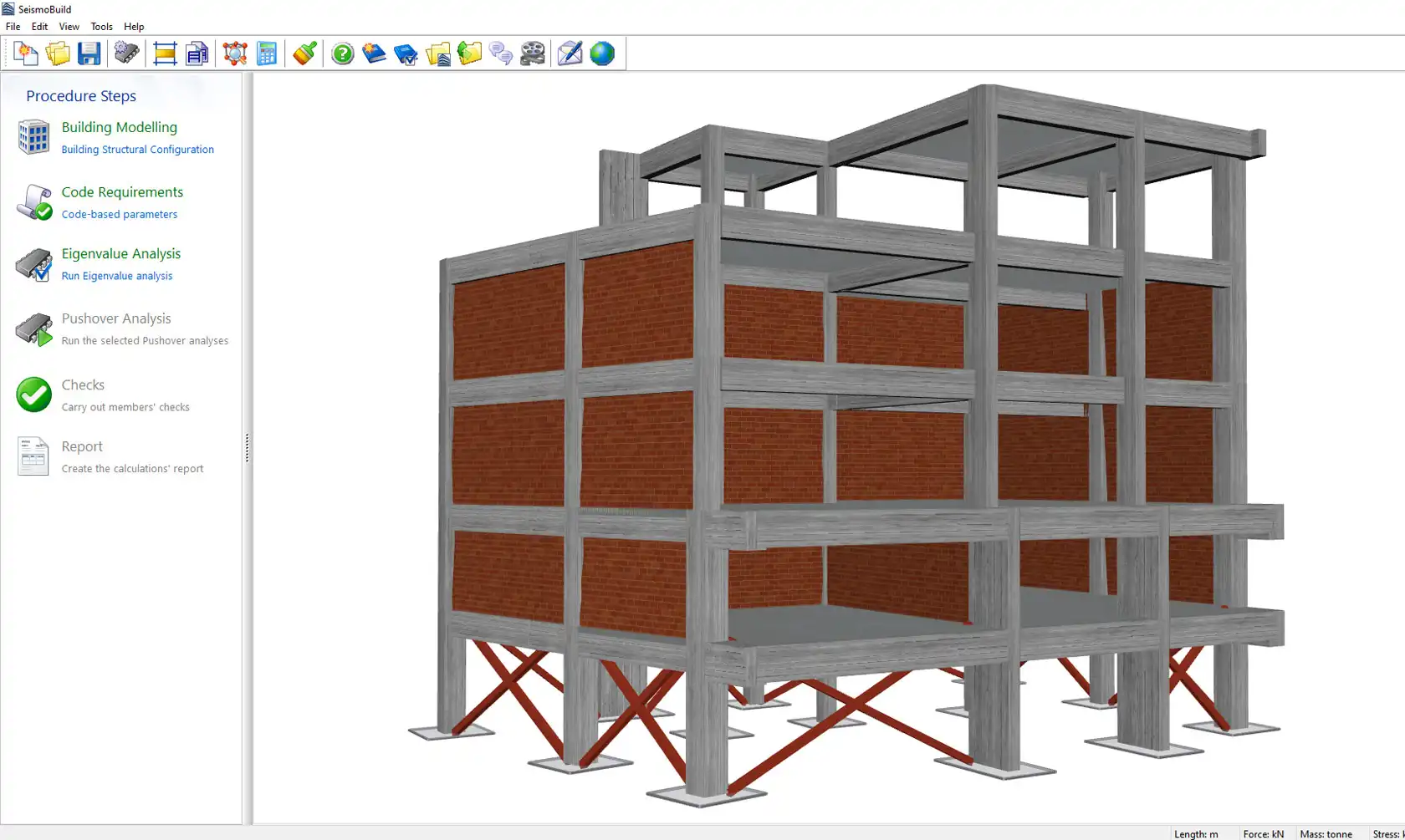Open the 3D model viewer

[234, 53]
